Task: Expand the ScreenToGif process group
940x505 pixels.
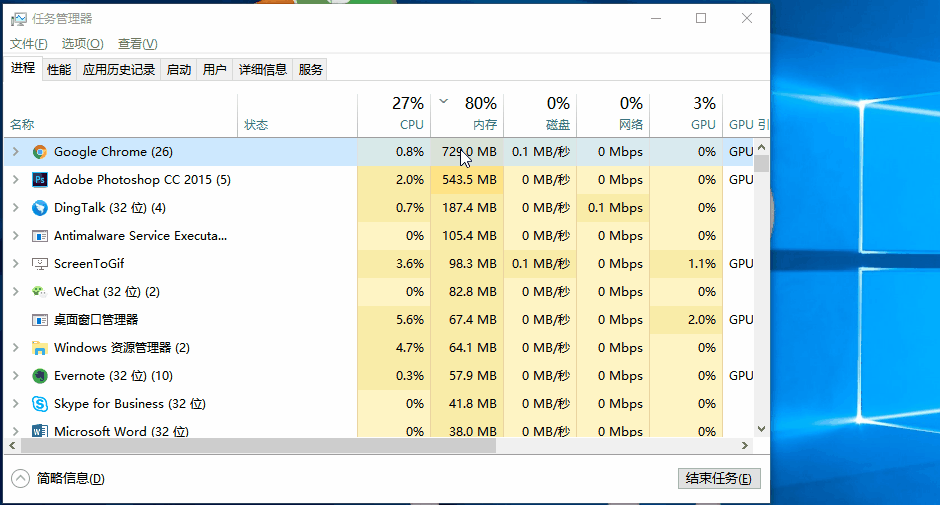Action: coord(16,264)
